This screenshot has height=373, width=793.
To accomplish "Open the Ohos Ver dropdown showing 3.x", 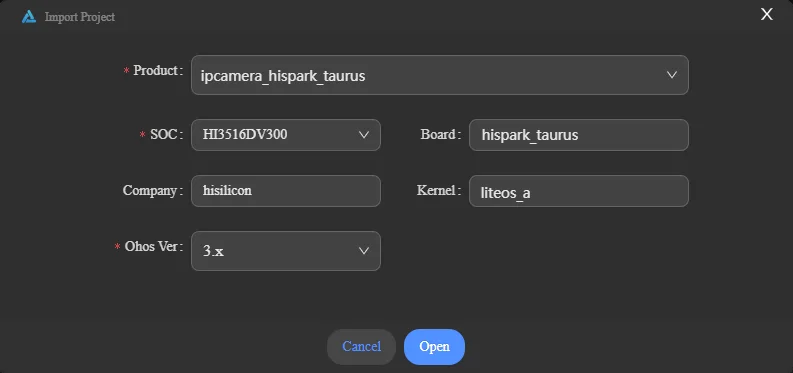I will click(x=286, y=251).
